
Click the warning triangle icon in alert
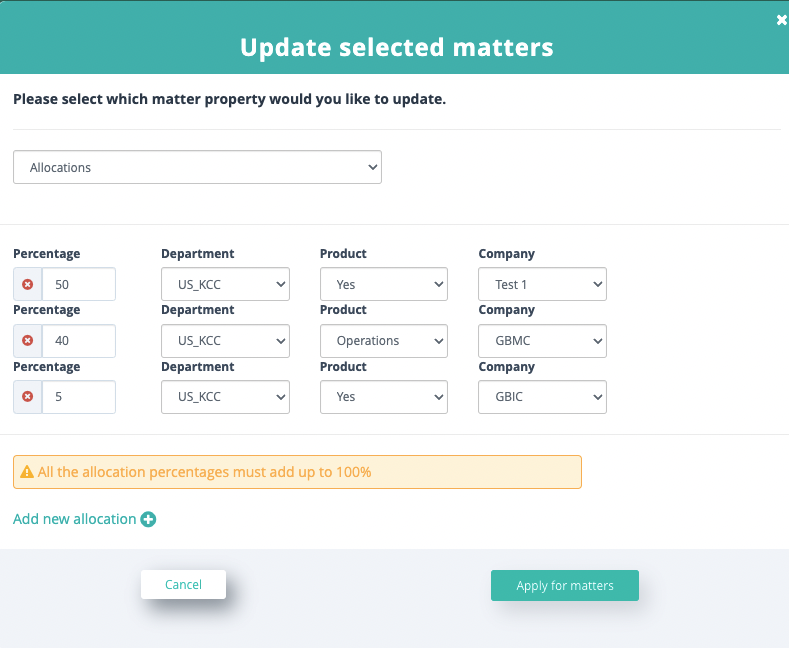27,472
